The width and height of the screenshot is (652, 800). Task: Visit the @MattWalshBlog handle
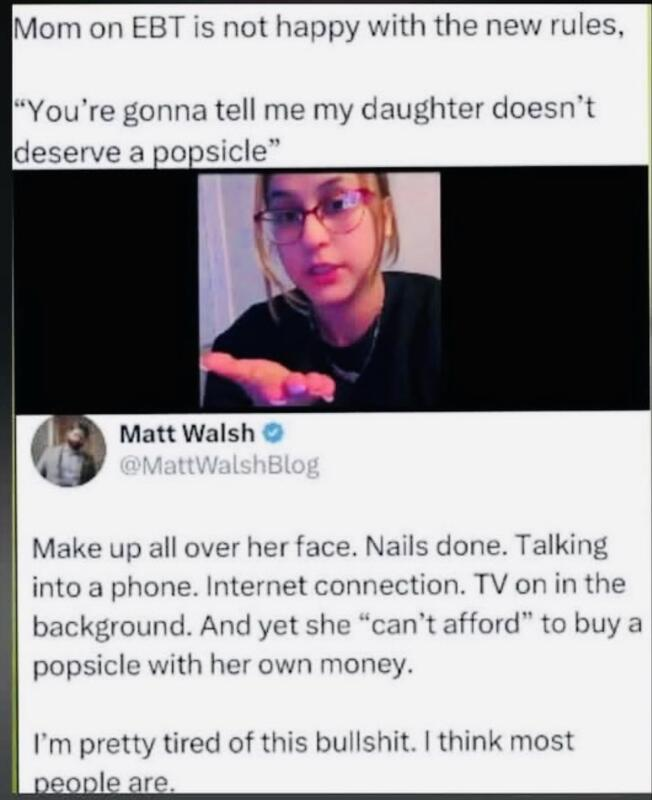(219, 465)
